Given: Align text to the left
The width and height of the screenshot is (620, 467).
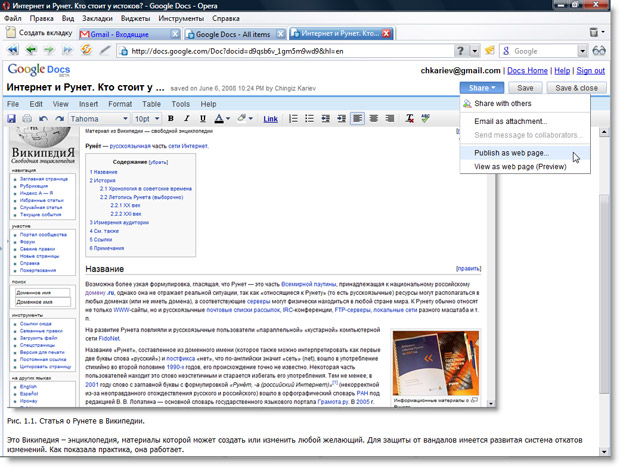Looking at the screenshot, I should click(357, 118).
